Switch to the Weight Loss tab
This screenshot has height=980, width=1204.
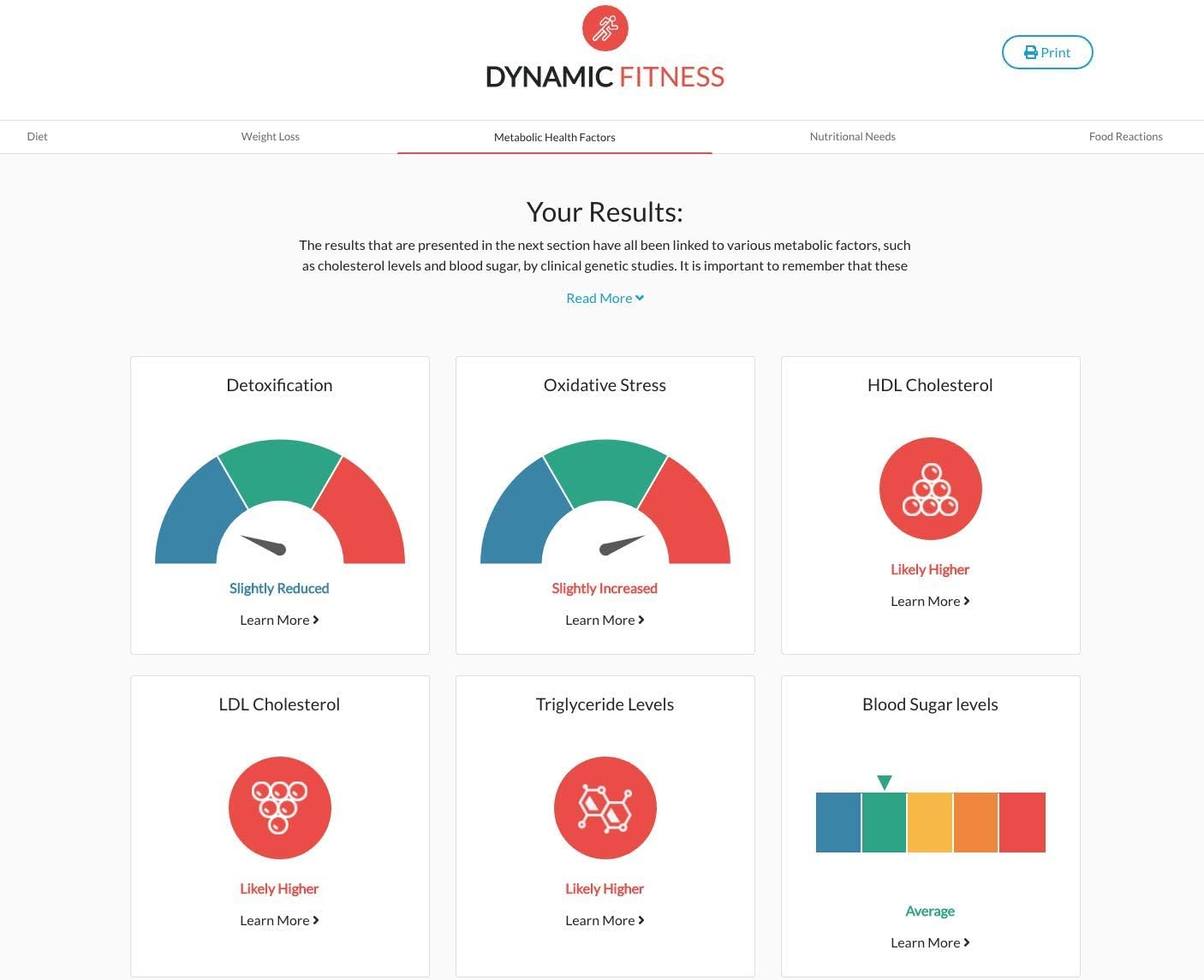click(271, 136)
